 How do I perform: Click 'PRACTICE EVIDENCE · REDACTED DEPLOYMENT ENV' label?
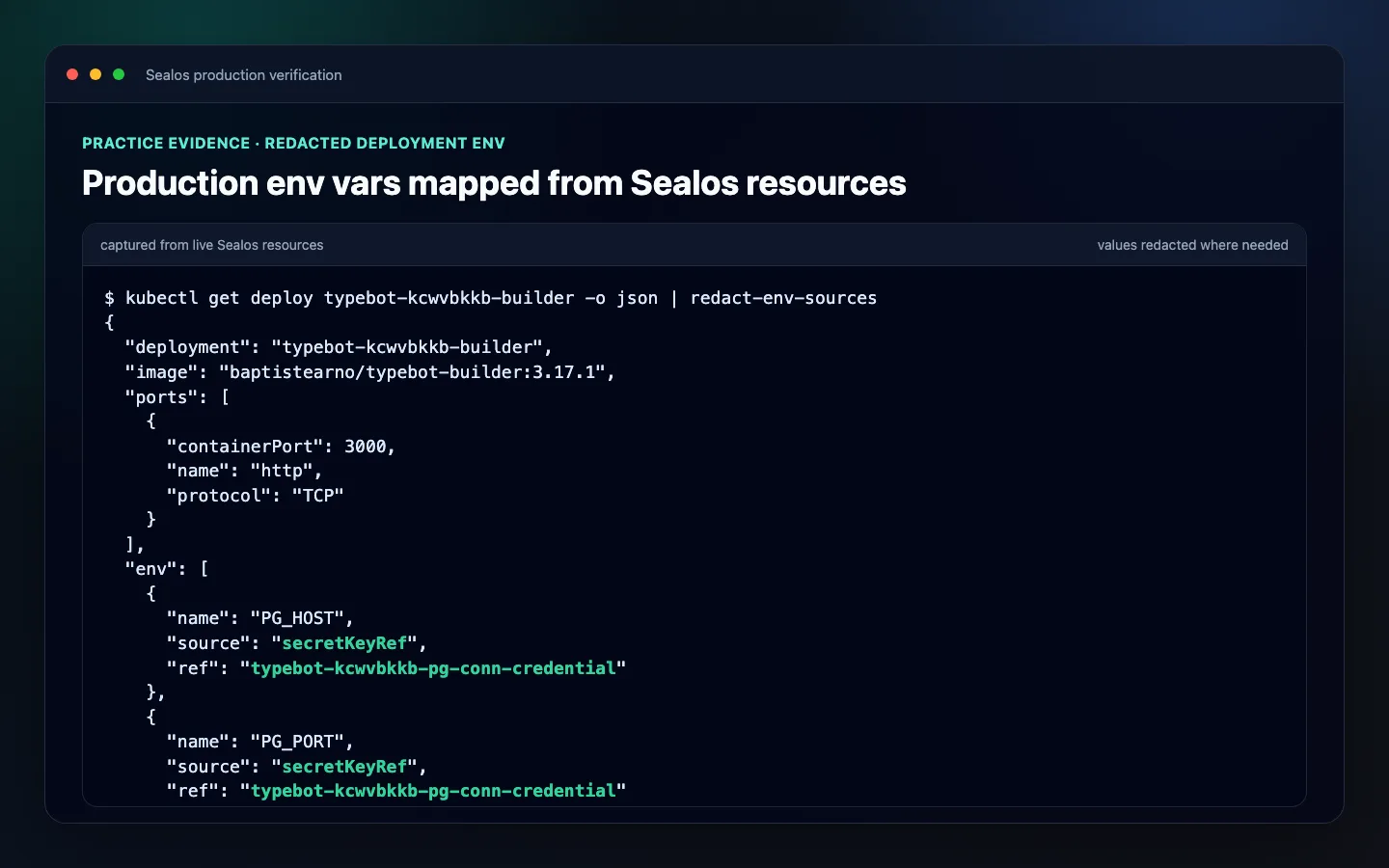click(x=293, y=143)
